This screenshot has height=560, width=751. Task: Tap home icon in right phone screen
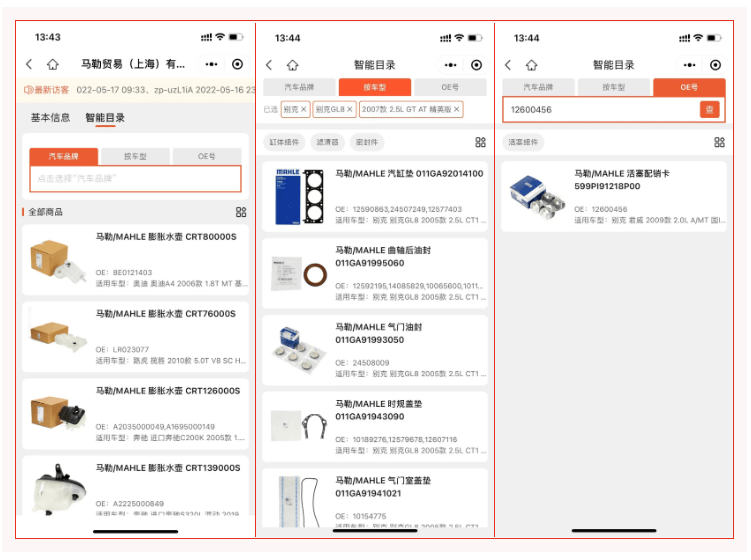(531, 65)
